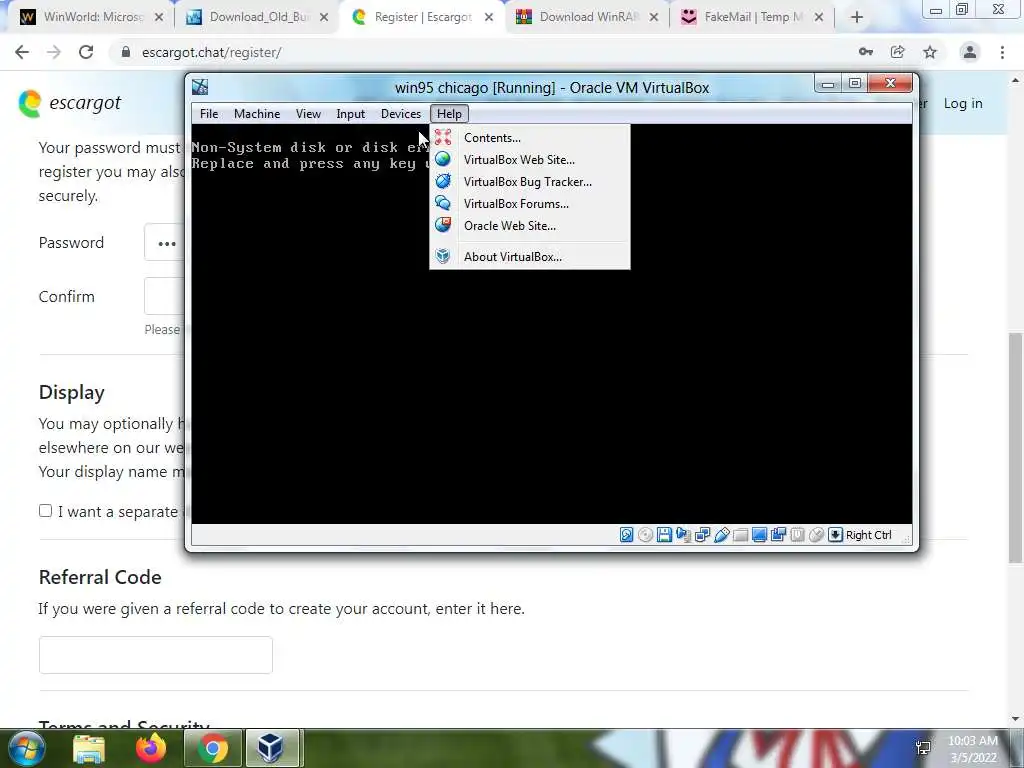Click the Right Ctrl host key label
The height and width of the screenshot is (768, 1024).
[869, 535]
